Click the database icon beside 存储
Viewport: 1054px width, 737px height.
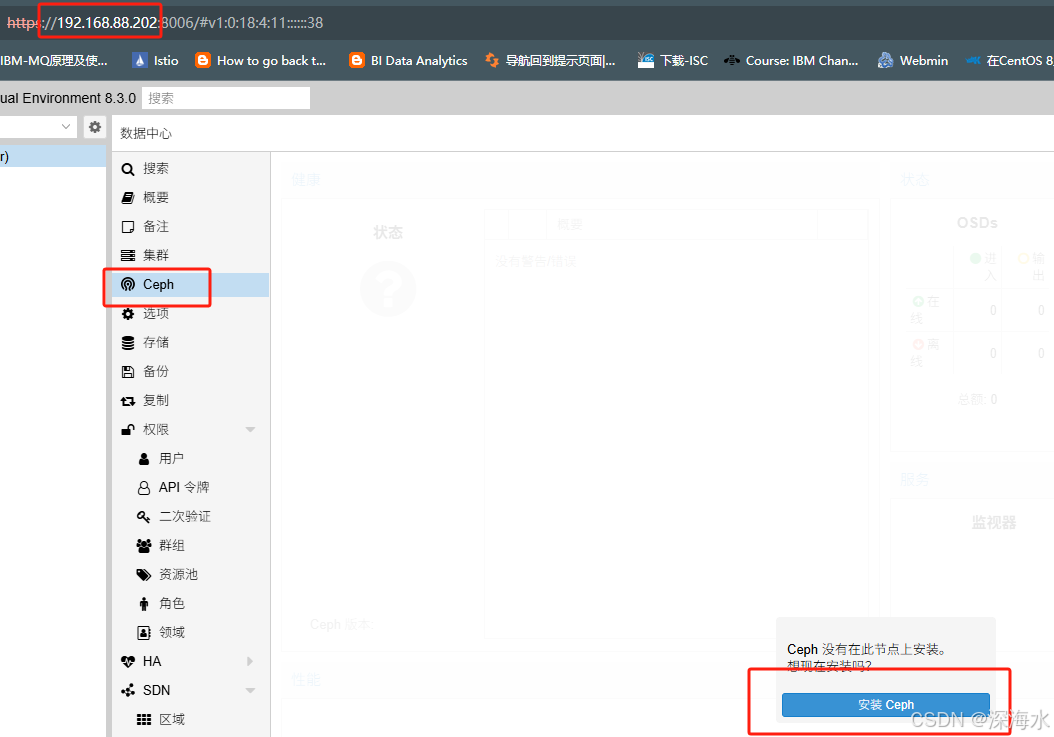128,343
